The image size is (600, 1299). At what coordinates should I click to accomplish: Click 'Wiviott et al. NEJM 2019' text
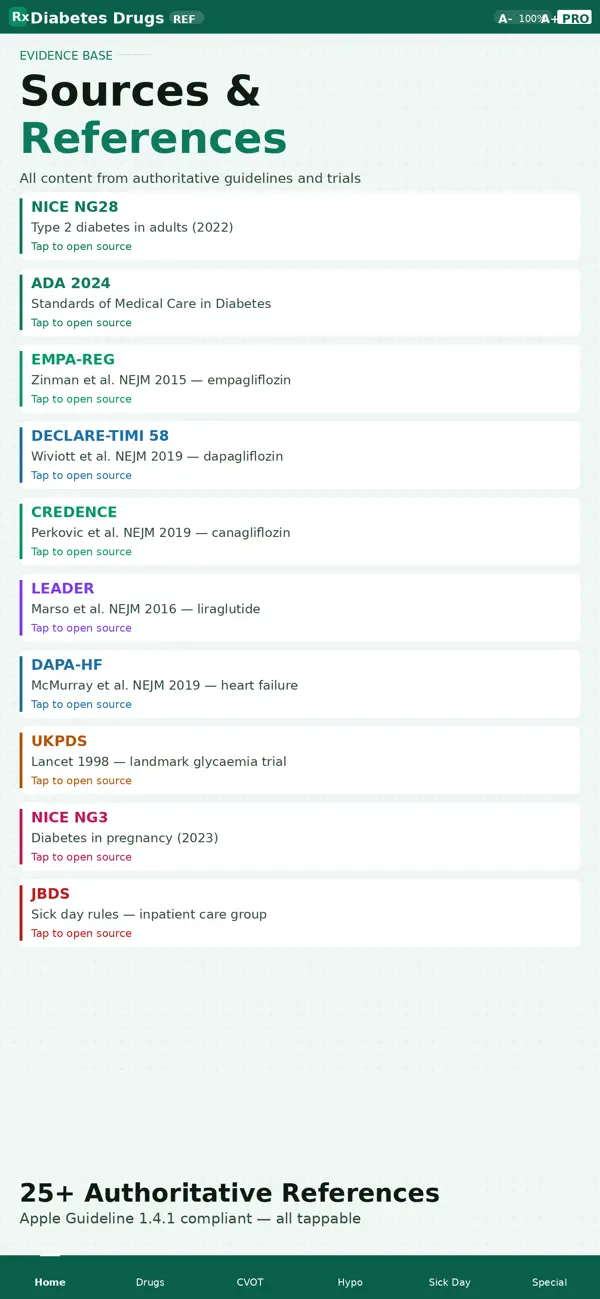click(107, 456)
